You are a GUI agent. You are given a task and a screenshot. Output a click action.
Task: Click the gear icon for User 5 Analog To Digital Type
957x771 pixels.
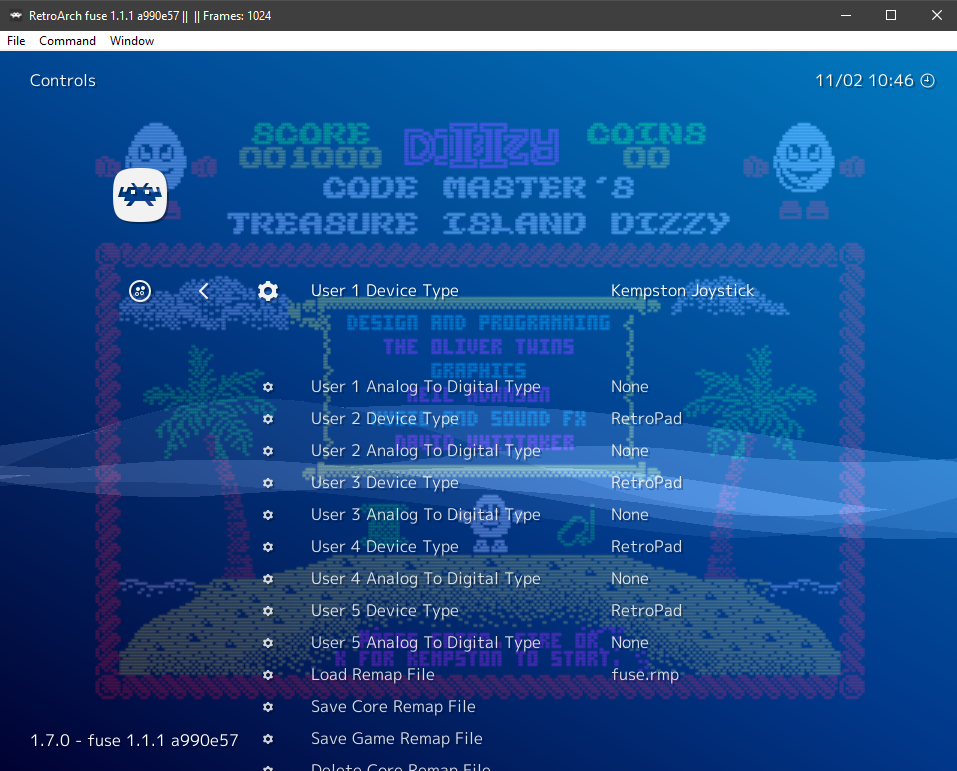268,643
